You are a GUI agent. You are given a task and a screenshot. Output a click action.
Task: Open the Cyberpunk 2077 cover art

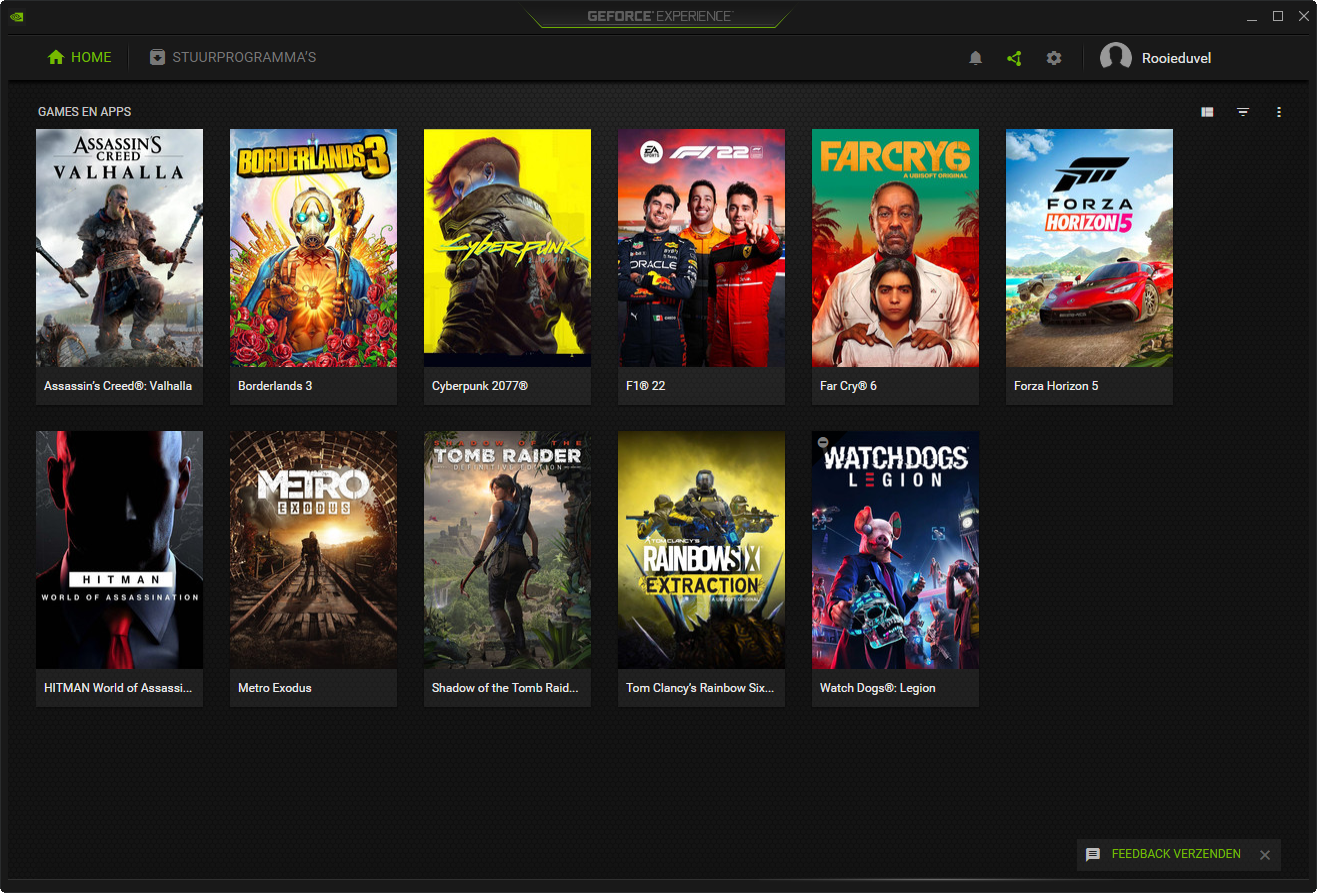(x=507, y=248)
